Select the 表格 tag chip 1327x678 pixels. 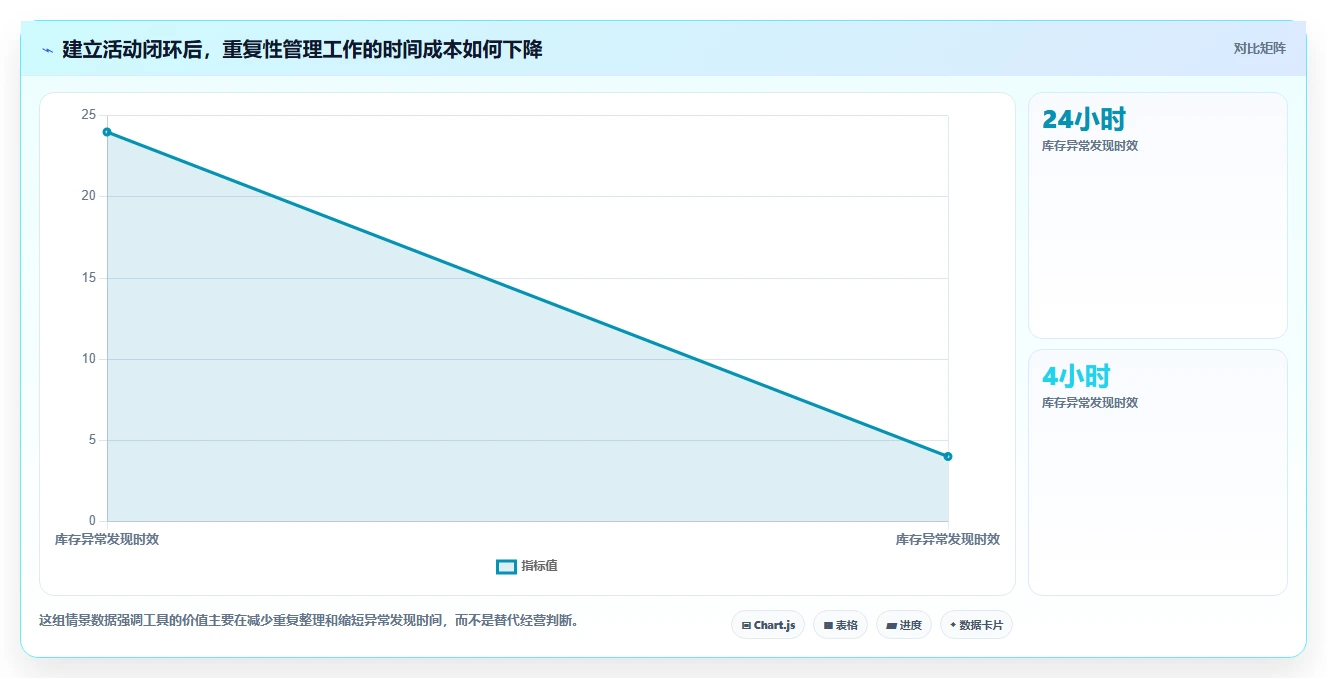[840, 625]
